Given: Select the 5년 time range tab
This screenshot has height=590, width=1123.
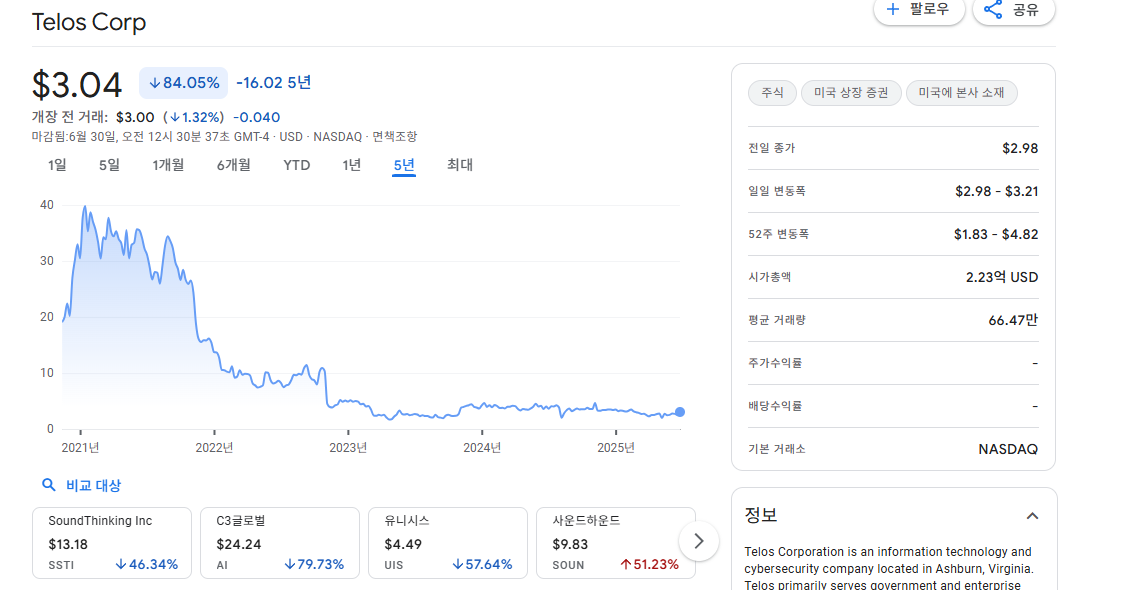Looking at the screenshot, I should [404, 165].
